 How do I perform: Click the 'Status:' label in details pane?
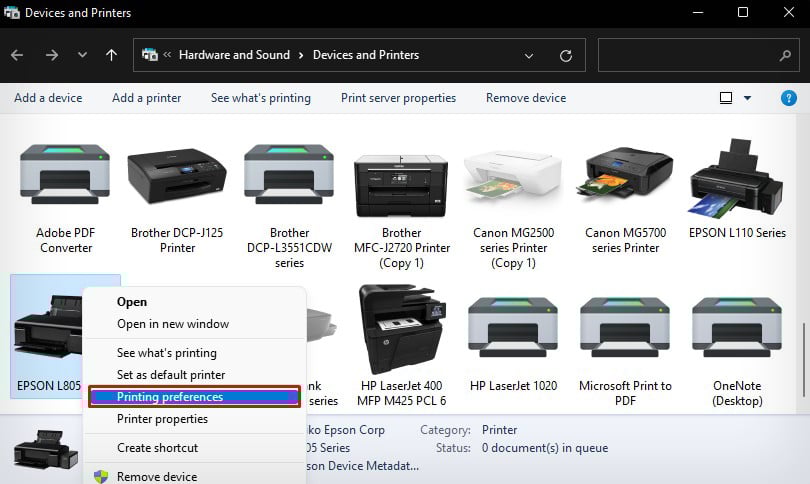(x=453, y=448)
